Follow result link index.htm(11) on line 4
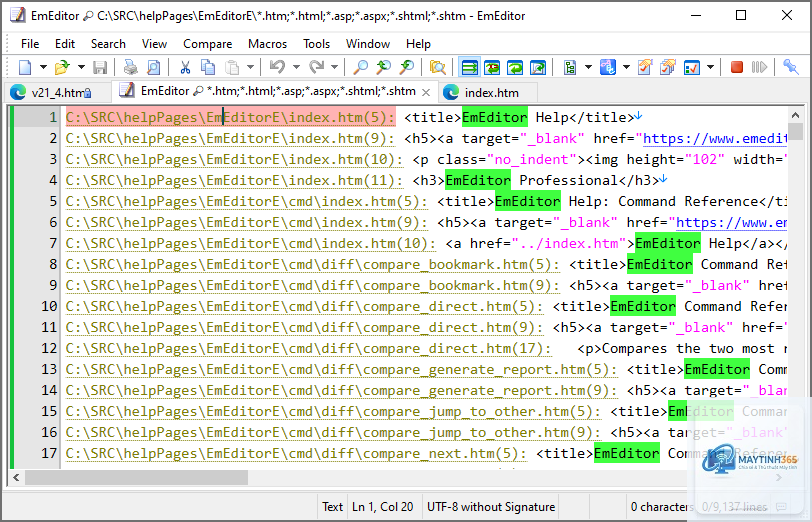This screenshot has width=812, height=522. [234, 181]
